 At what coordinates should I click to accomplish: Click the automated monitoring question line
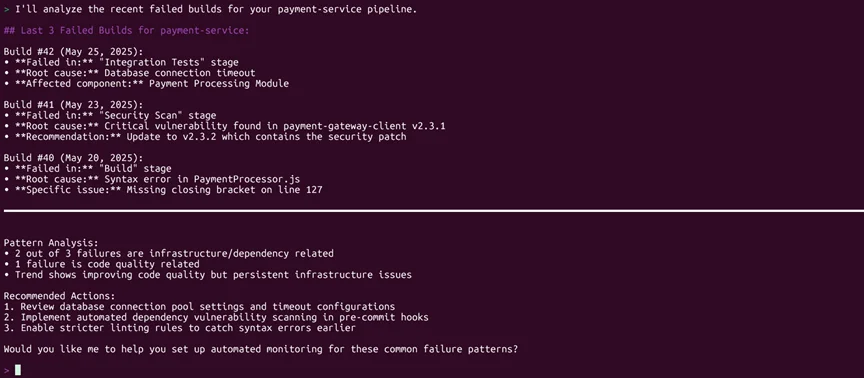click(x=261, y=349)
